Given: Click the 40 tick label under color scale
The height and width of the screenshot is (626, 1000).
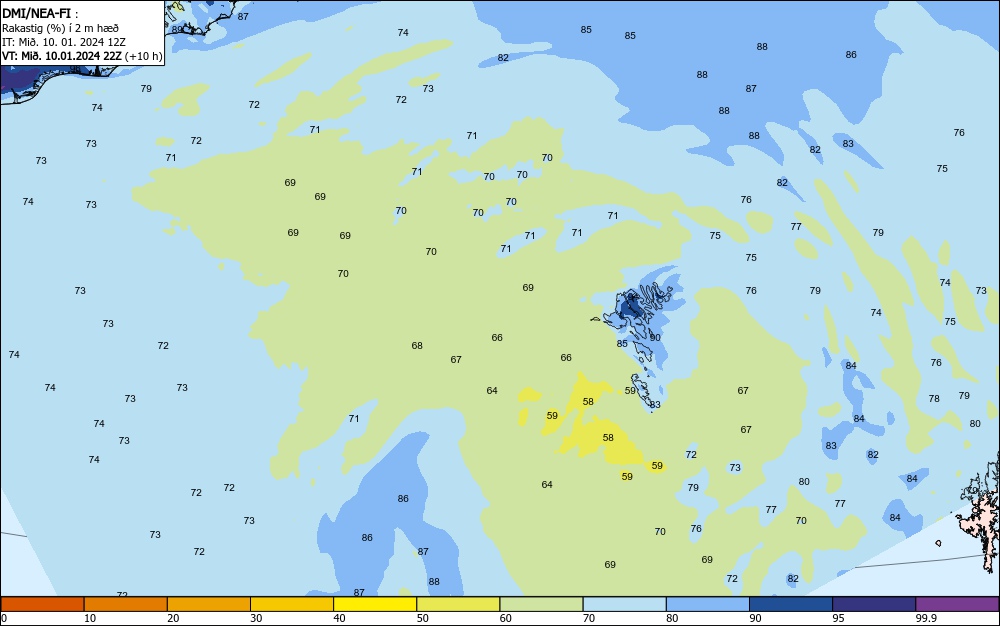Looking at the screenshot, I should [339, 618].
